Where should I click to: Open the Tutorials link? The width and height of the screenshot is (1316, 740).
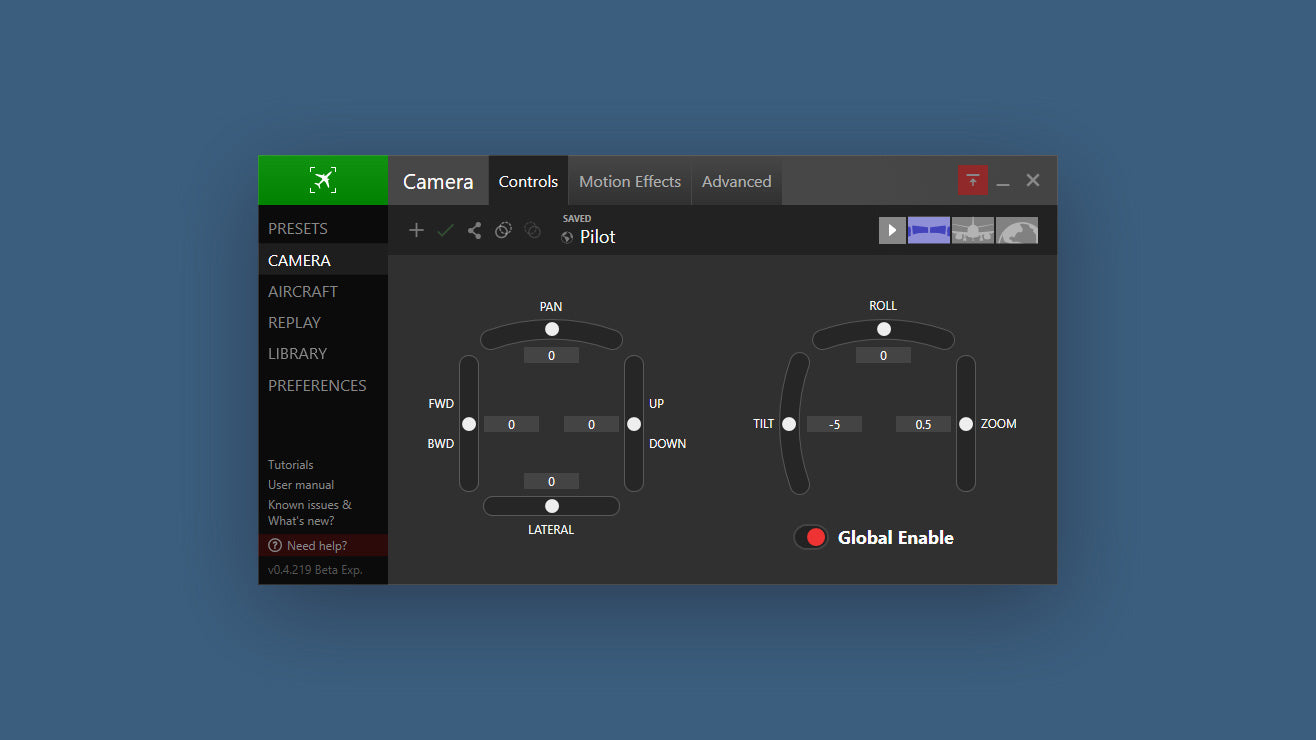coord(291,465)
